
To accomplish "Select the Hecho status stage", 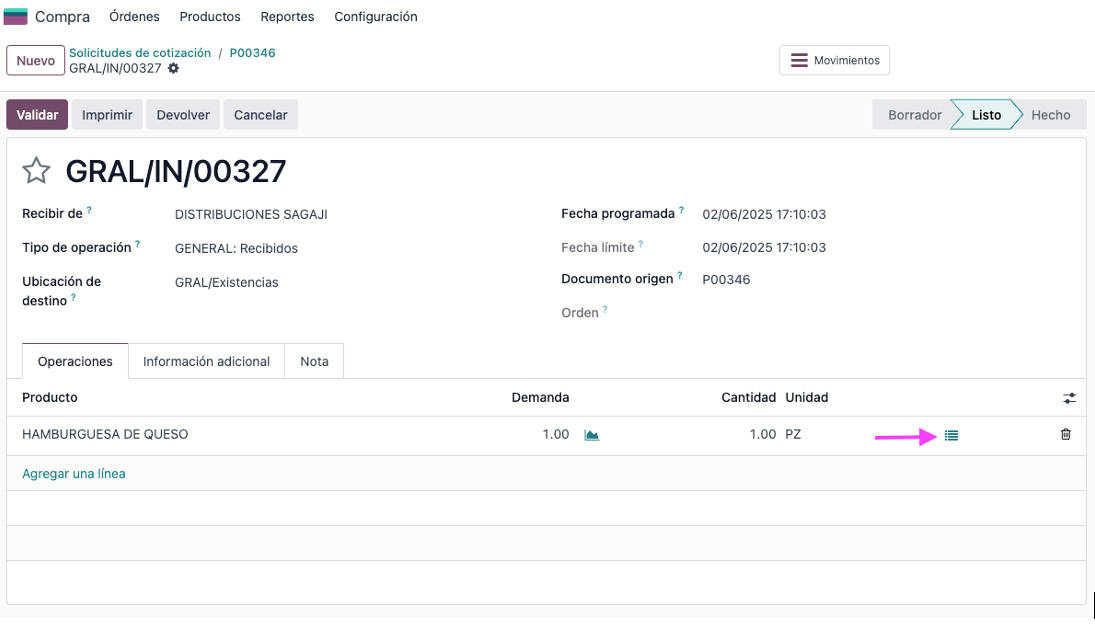I will [1050, 114].
